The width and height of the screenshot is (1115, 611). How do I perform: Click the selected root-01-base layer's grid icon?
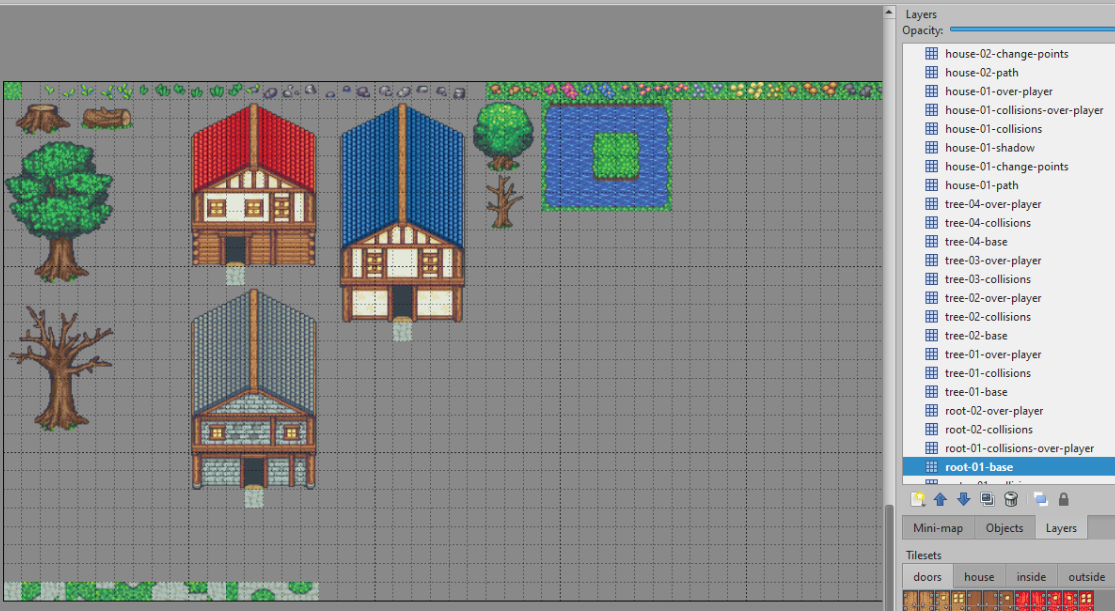tap(931, 467)
